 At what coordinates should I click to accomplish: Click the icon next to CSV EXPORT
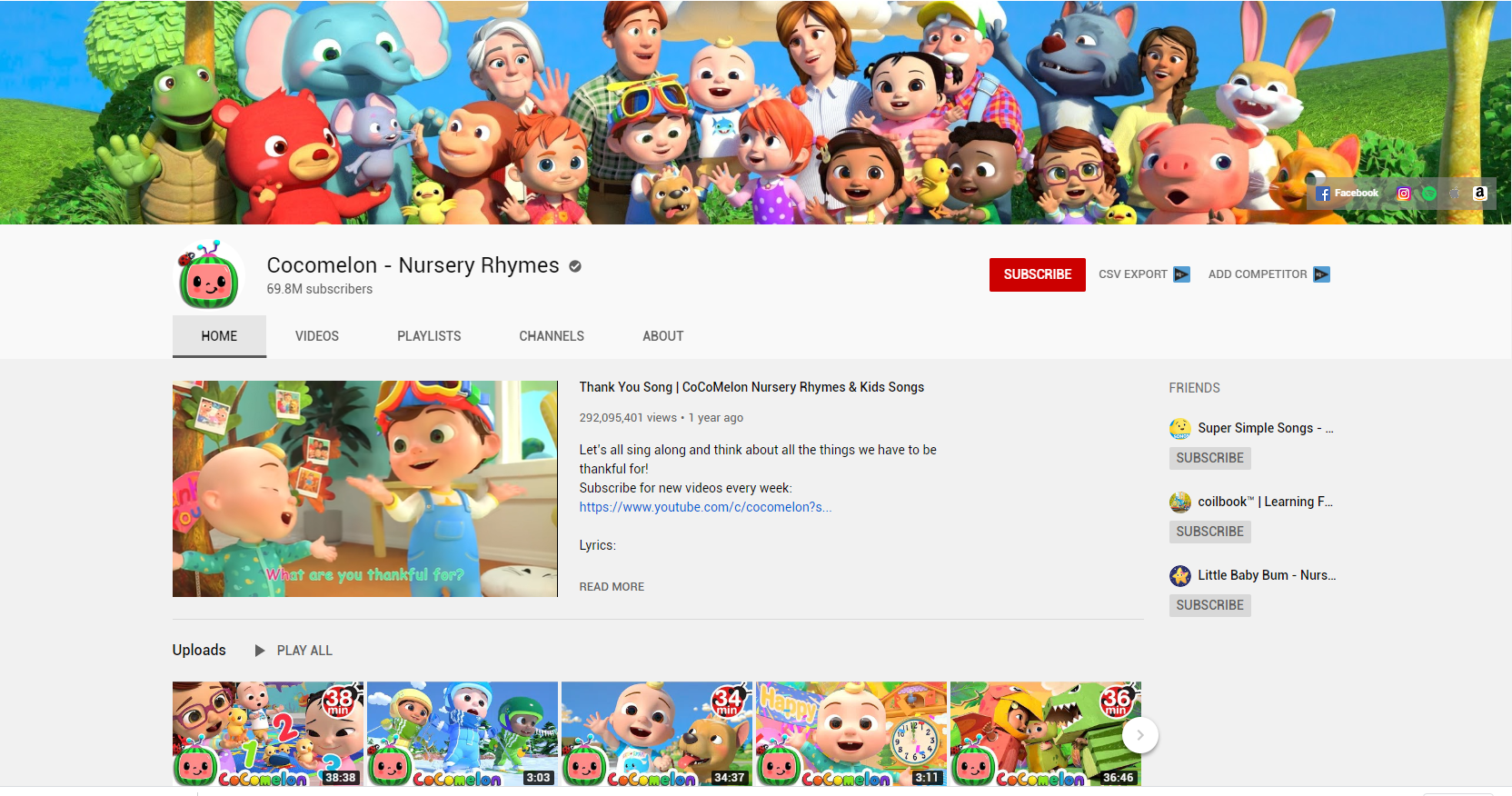pos(1181,274)
